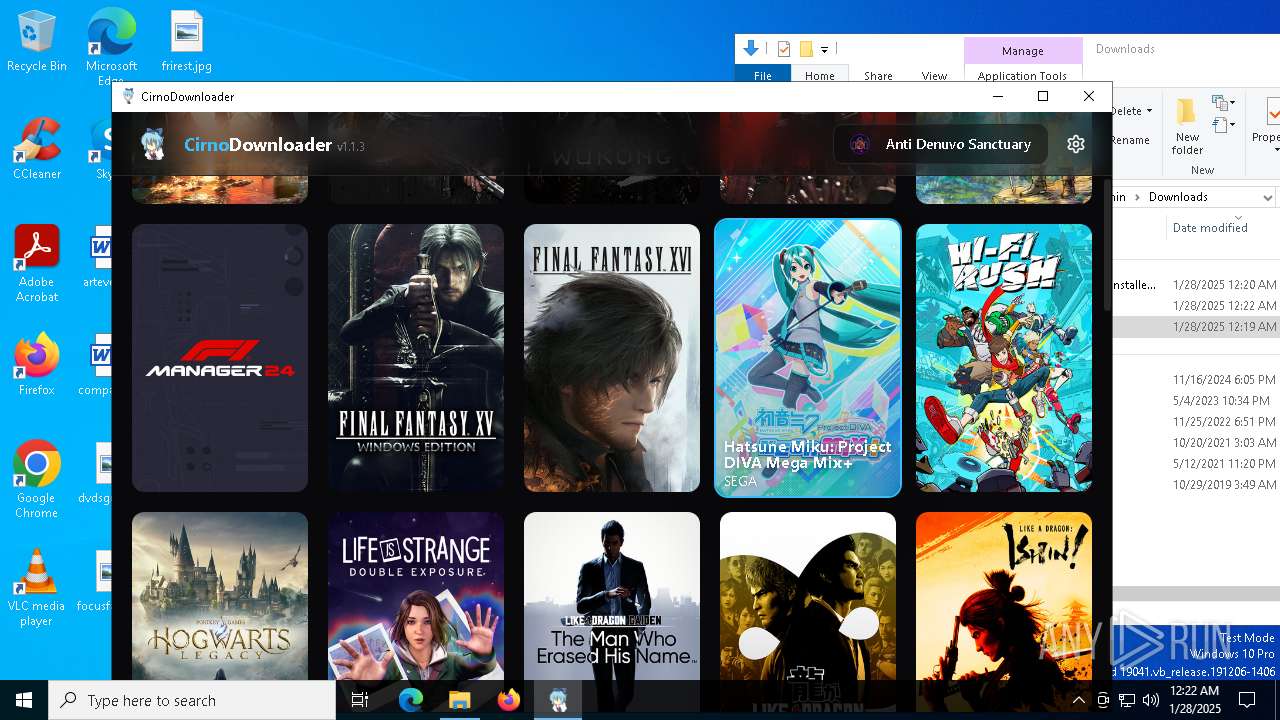Viewport: 1280px width, 720px height.
Task: Click 1/28/2025 12:20 AM date cell
Action: 1224,285
